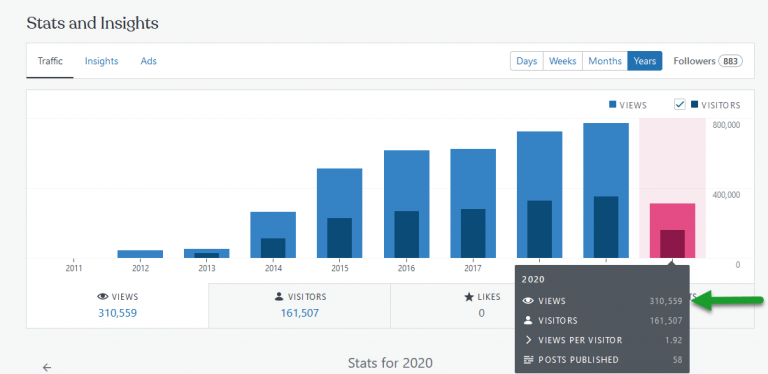Click the eye icon in 2020 tooltip

coord(528,301)
